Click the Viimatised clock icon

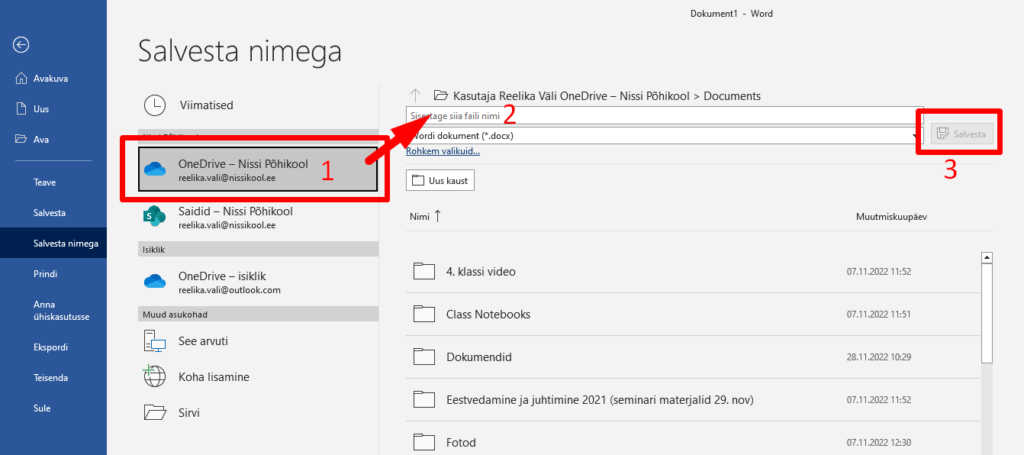155,105
